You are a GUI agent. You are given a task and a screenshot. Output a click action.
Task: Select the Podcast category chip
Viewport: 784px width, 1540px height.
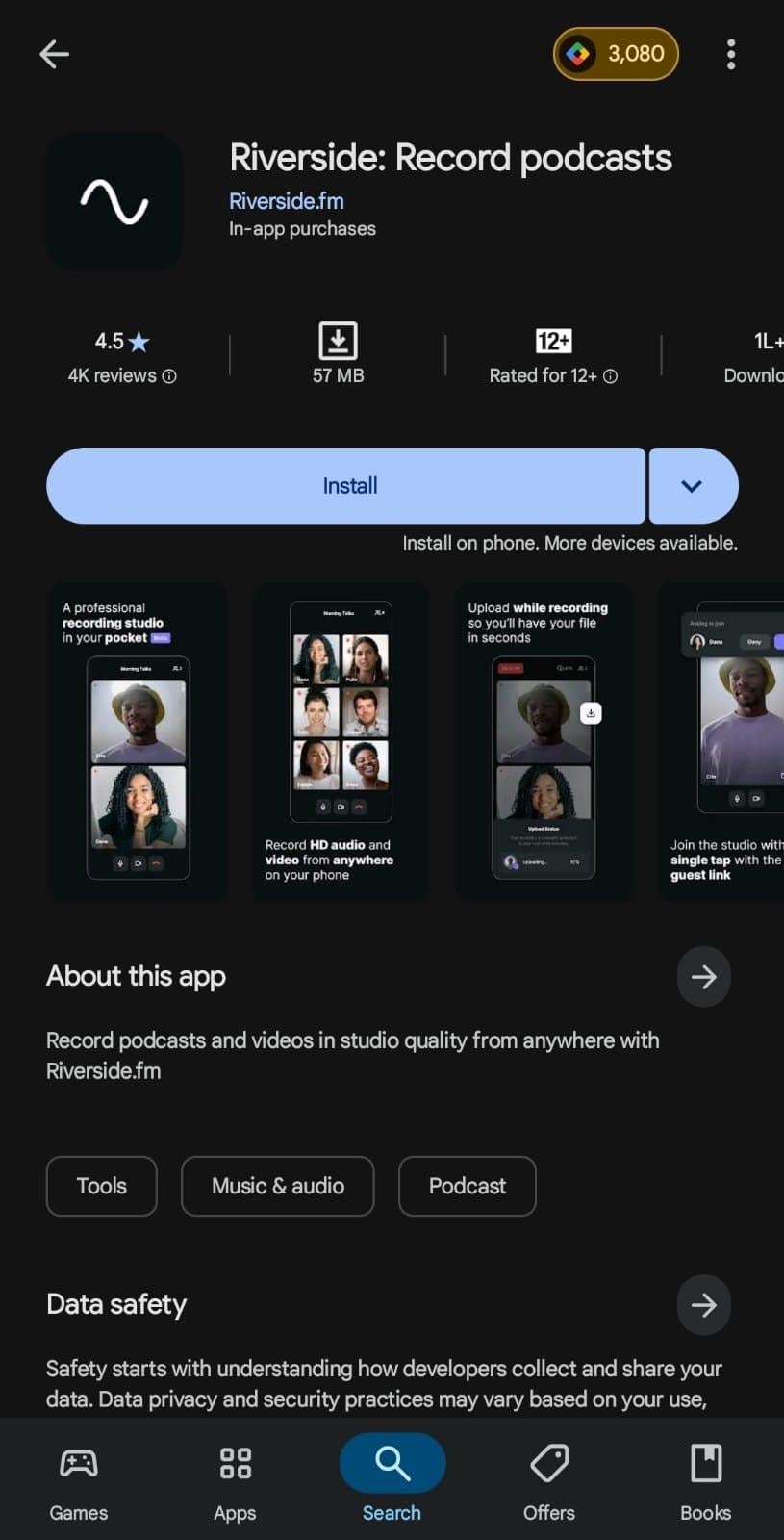[x=468, y=1186]
